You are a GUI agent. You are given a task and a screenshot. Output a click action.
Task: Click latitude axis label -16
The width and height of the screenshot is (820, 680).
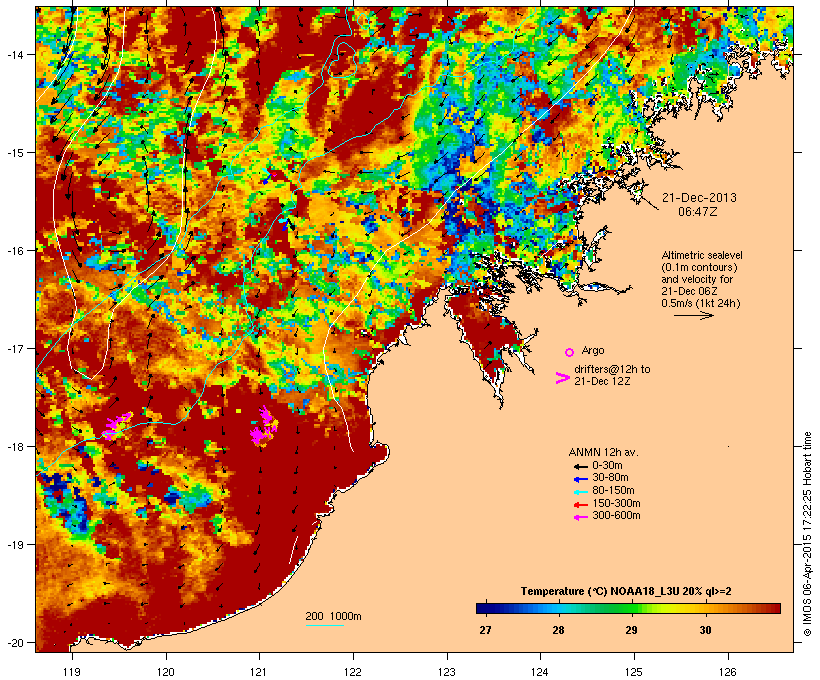point(14,251)
